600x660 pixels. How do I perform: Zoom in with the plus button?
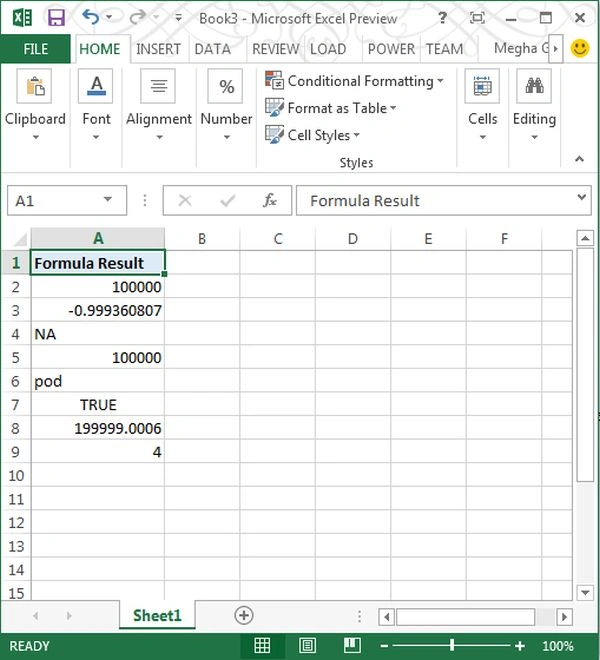pos(520,646)
